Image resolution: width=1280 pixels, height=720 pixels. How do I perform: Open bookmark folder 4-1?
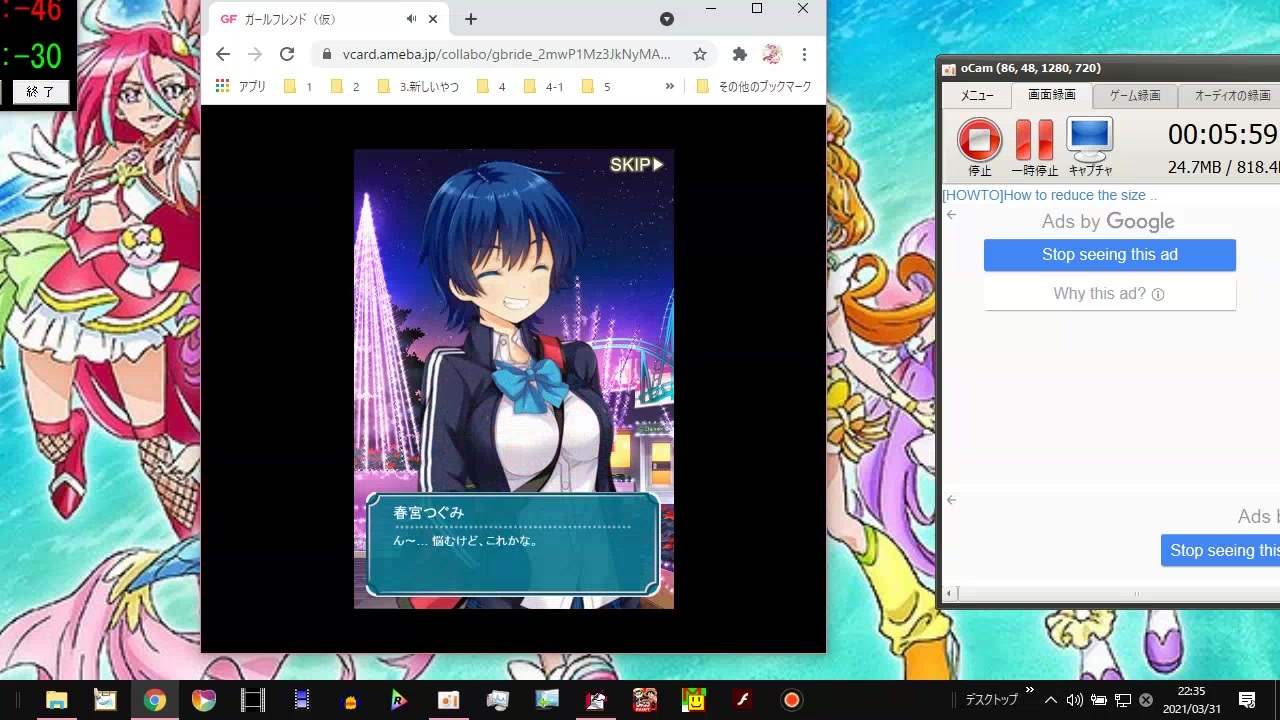pyautogui.click(x=544, y=86)
